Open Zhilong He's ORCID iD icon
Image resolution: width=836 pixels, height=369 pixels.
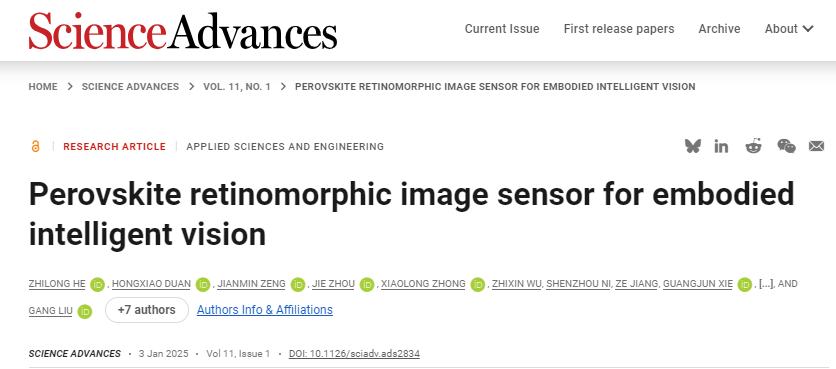coord(97,285)
